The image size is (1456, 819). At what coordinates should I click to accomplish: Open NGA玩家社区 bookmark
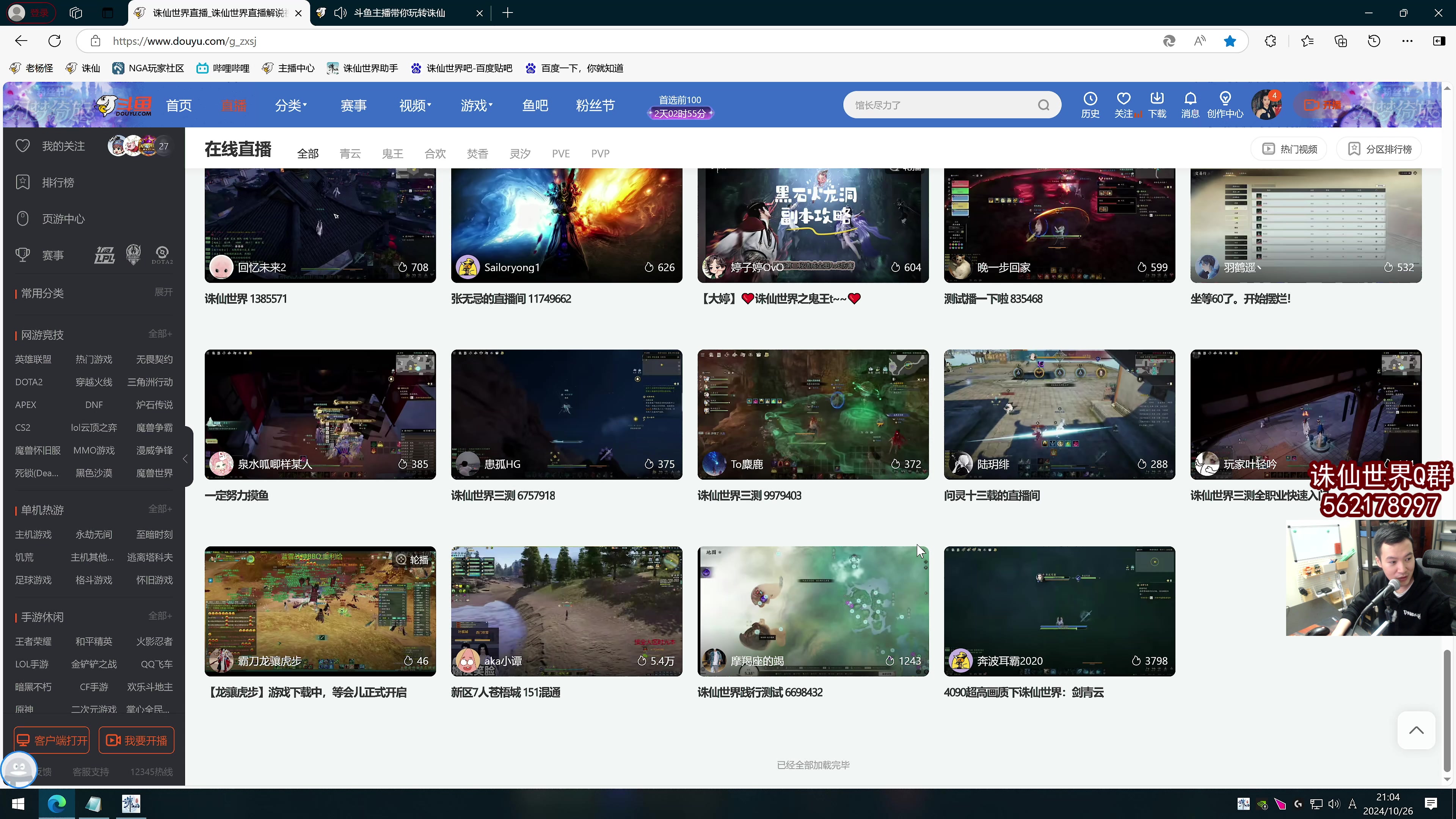(148, 68)
